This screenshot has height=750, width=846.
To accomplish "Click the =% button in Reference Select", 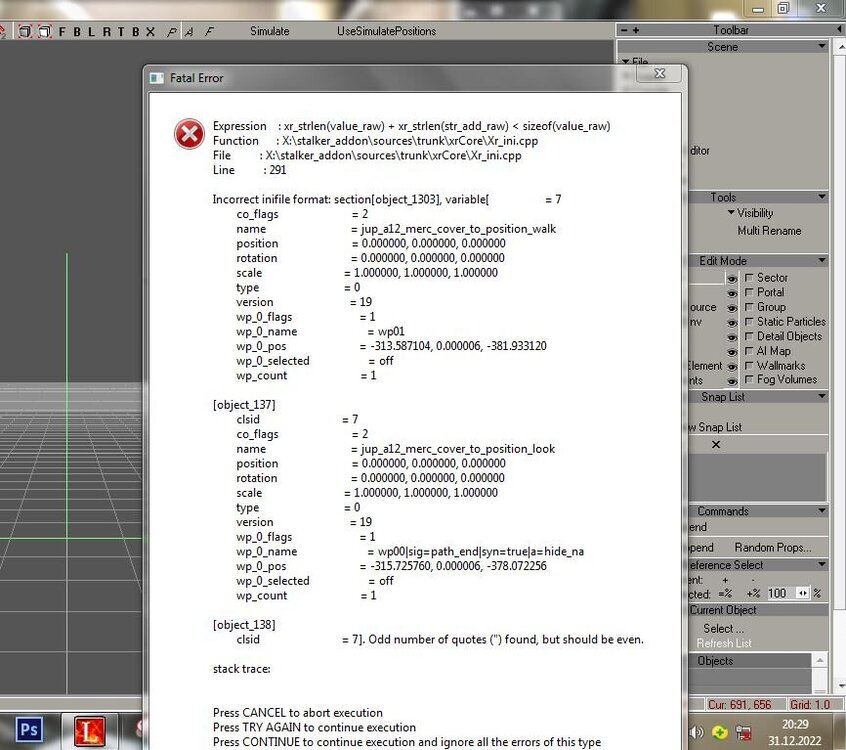I will tap(725, 594).
